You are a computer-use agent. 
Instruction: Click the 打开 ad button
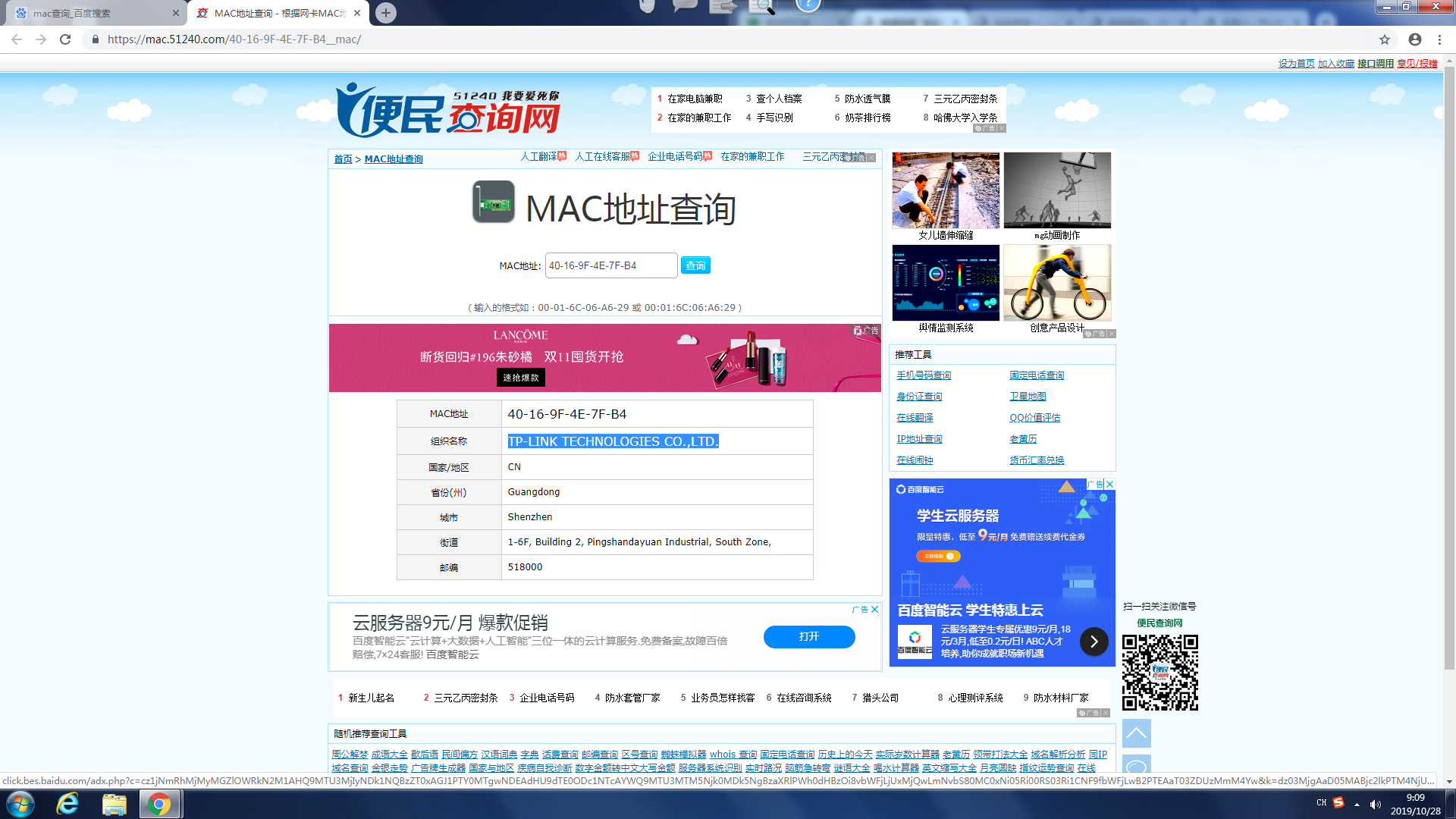pyautogui.click(x=808, y=636)
